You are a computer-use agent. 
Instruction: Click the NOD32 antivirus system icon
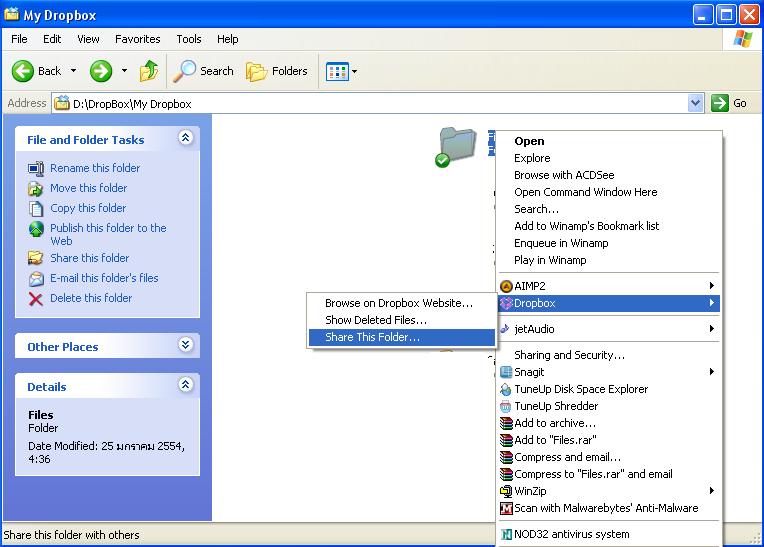[x=506, y=534]
